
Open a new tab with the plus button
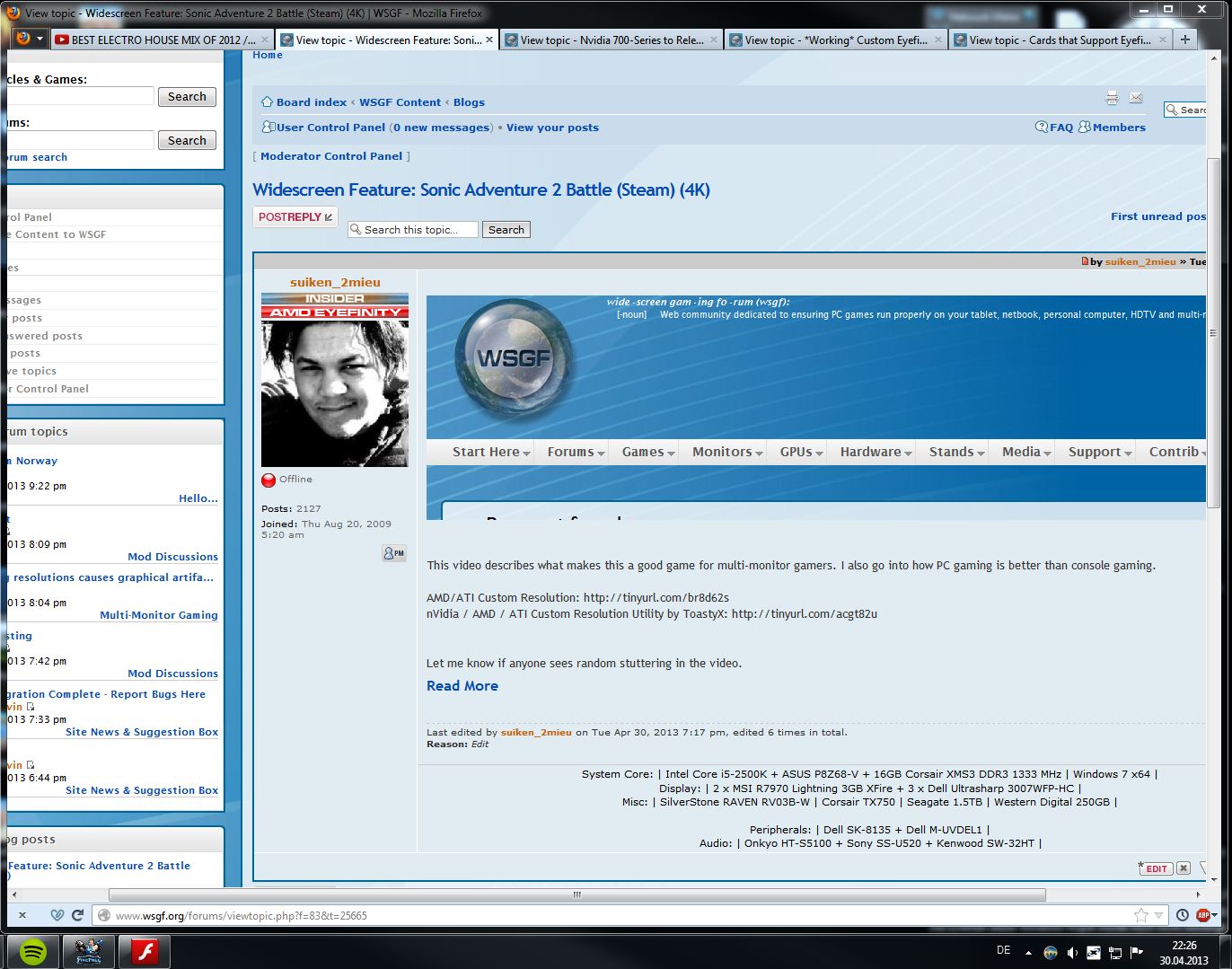pyautogui.click(x=1185, y=40)
